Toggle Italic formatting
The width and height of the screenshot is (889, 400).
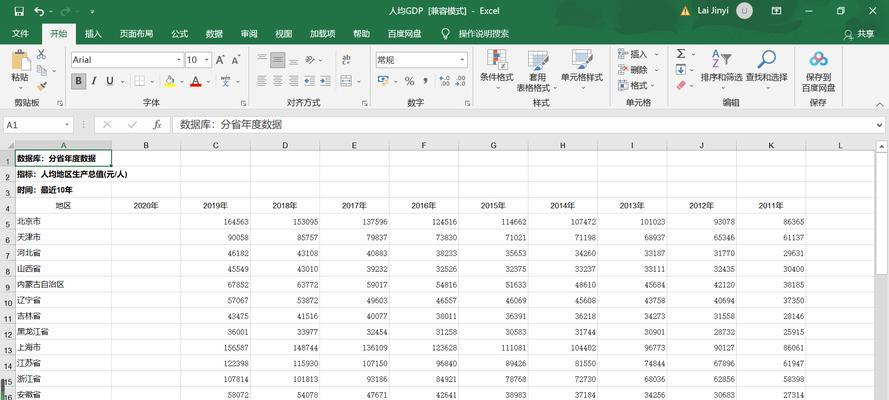pos(94,81)
